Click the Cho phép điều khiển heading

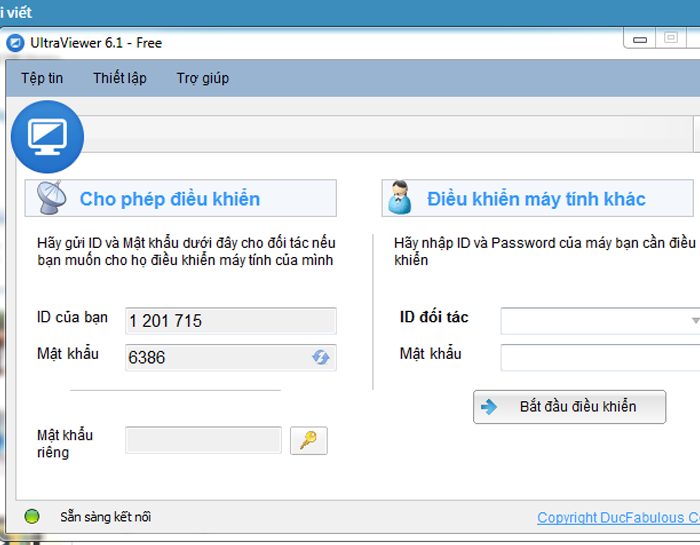[x=170, y=199]
